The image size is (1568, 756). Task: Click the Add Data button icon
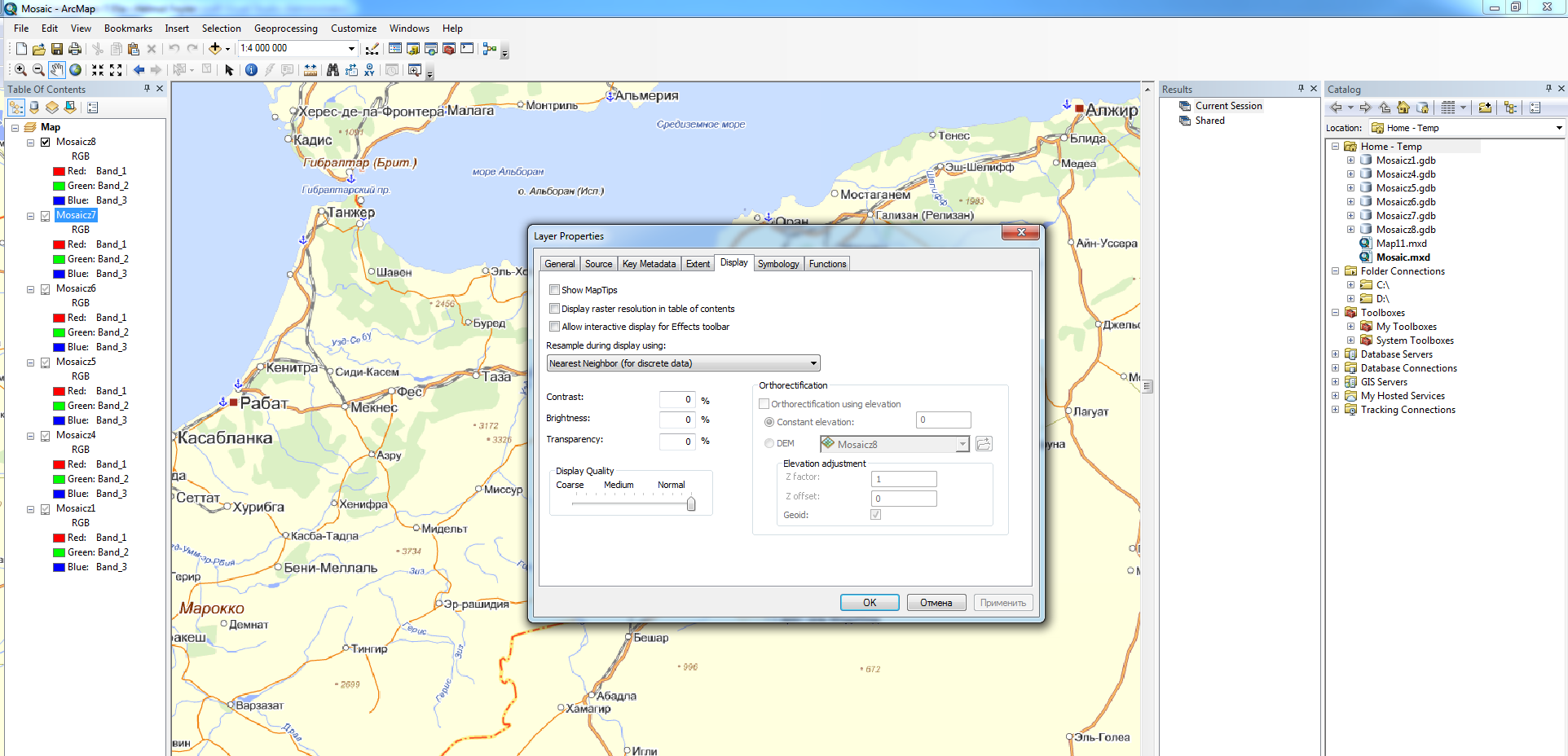pyautogui.click(x=215, y=49)
